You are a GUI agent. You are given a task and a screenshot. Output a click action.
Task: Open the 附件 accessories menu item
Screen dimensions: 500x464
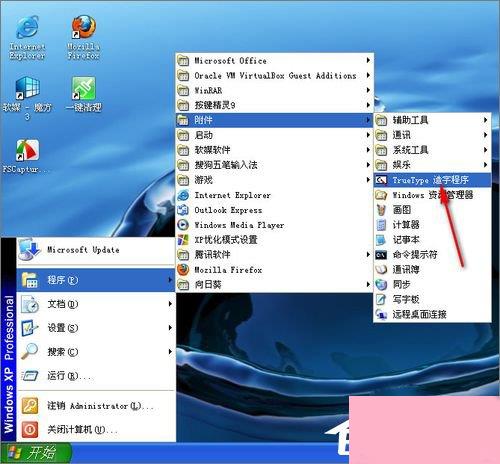click(x=274, y=120)
